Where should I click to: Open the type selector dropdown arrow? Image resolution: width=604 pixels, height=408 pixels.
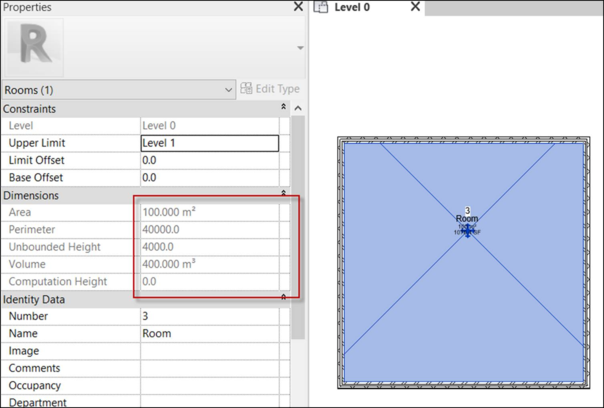[x=298, y=47]
